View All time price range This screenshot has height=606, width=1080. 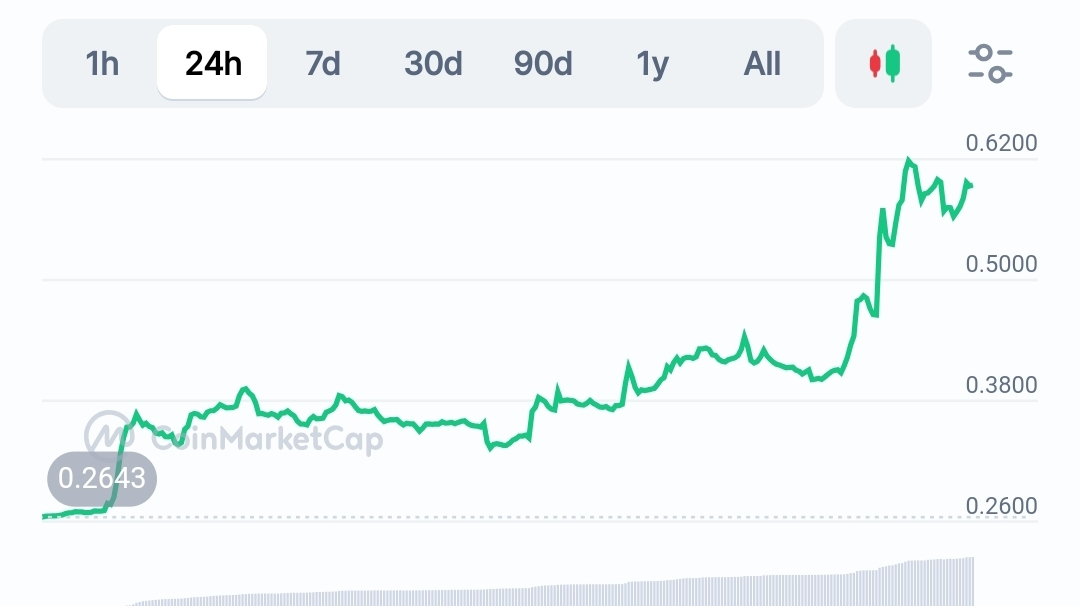(x=762, y=64)
